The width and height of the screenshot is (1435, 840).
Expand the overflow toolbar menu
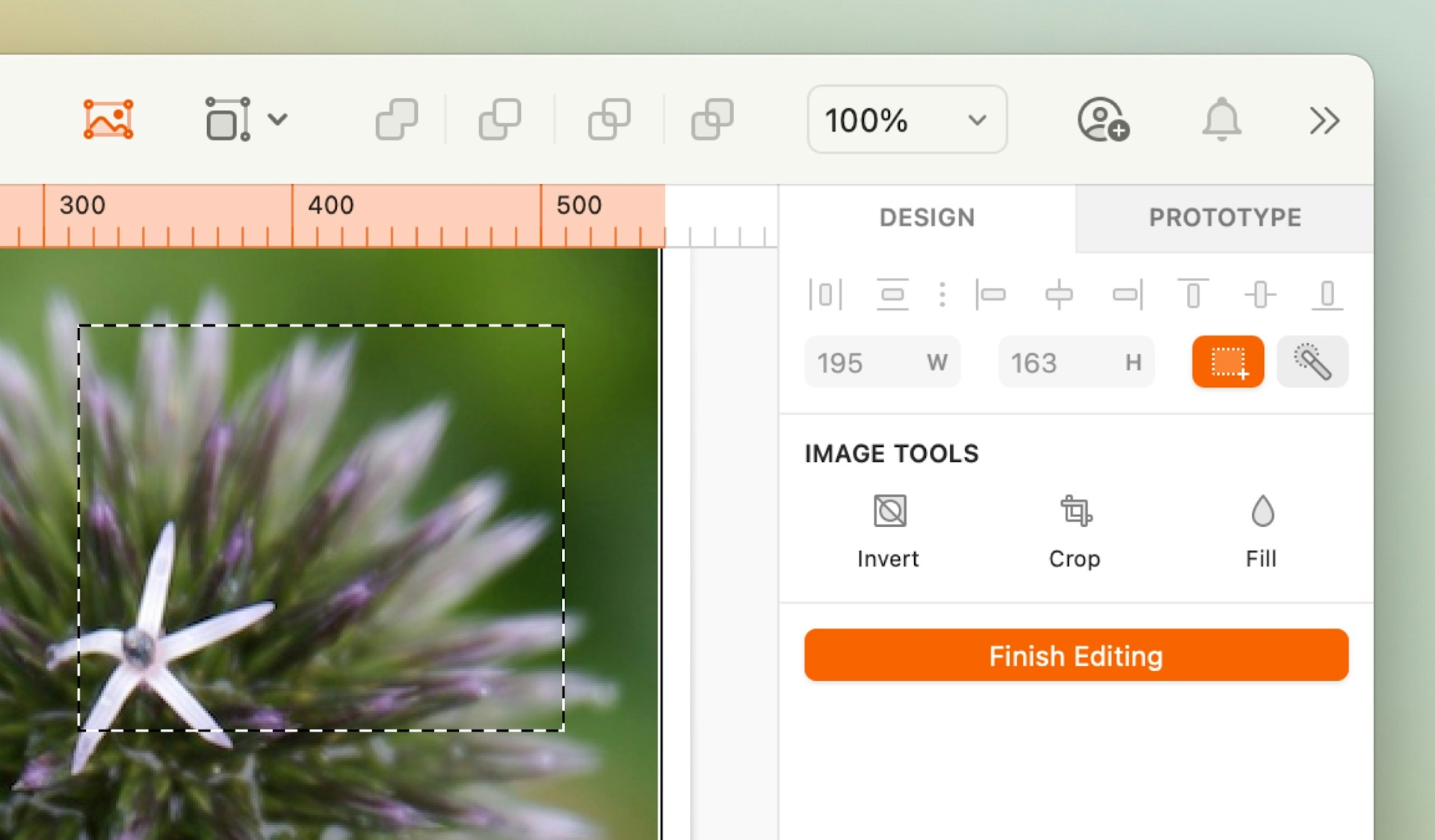click(x=1325, y=120)
